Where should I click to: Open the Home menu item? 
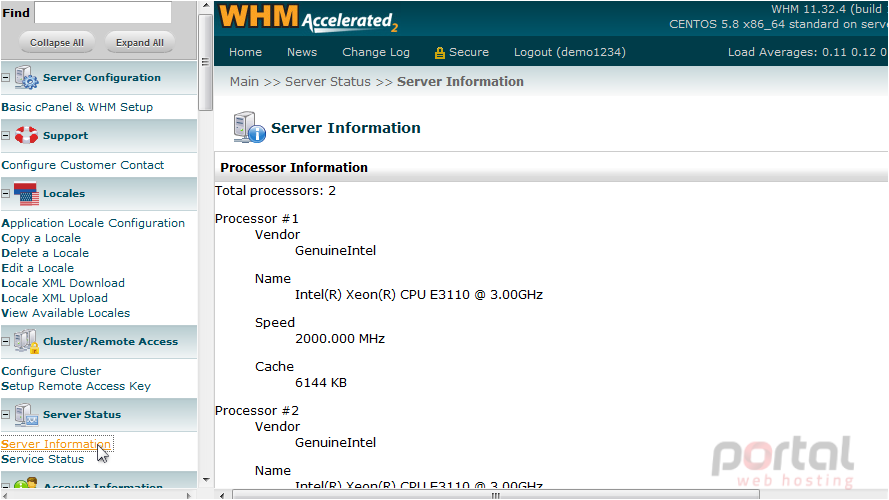coord(245,52)
